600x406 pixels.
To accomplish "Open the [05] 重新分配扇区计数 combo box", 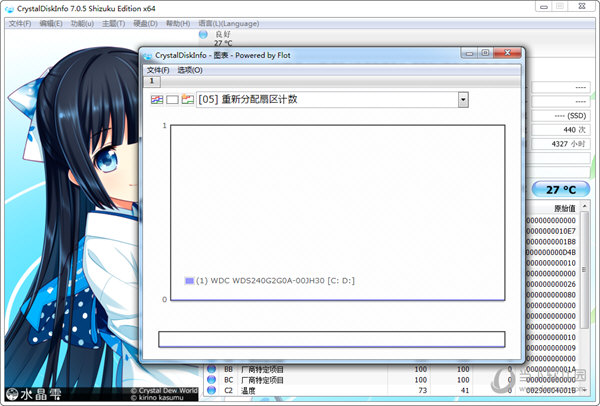I will coord(332,100).
